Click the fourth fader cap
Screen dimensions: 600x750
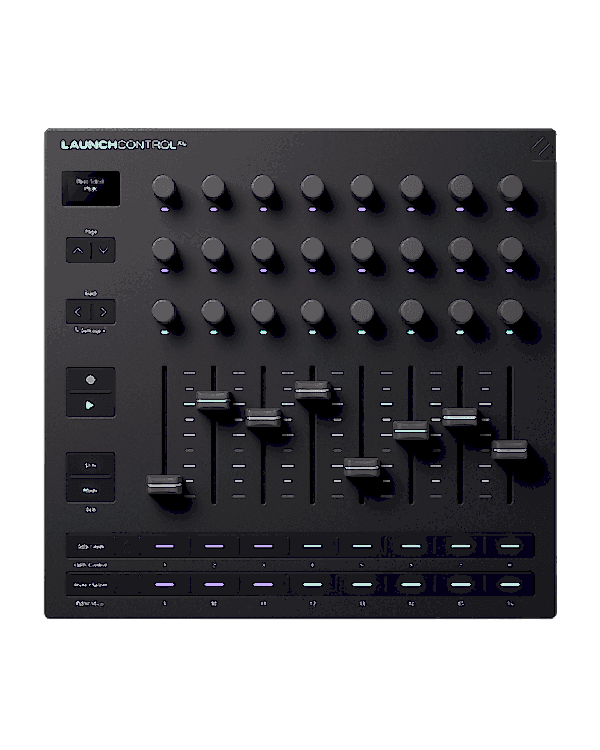(312, 389)
